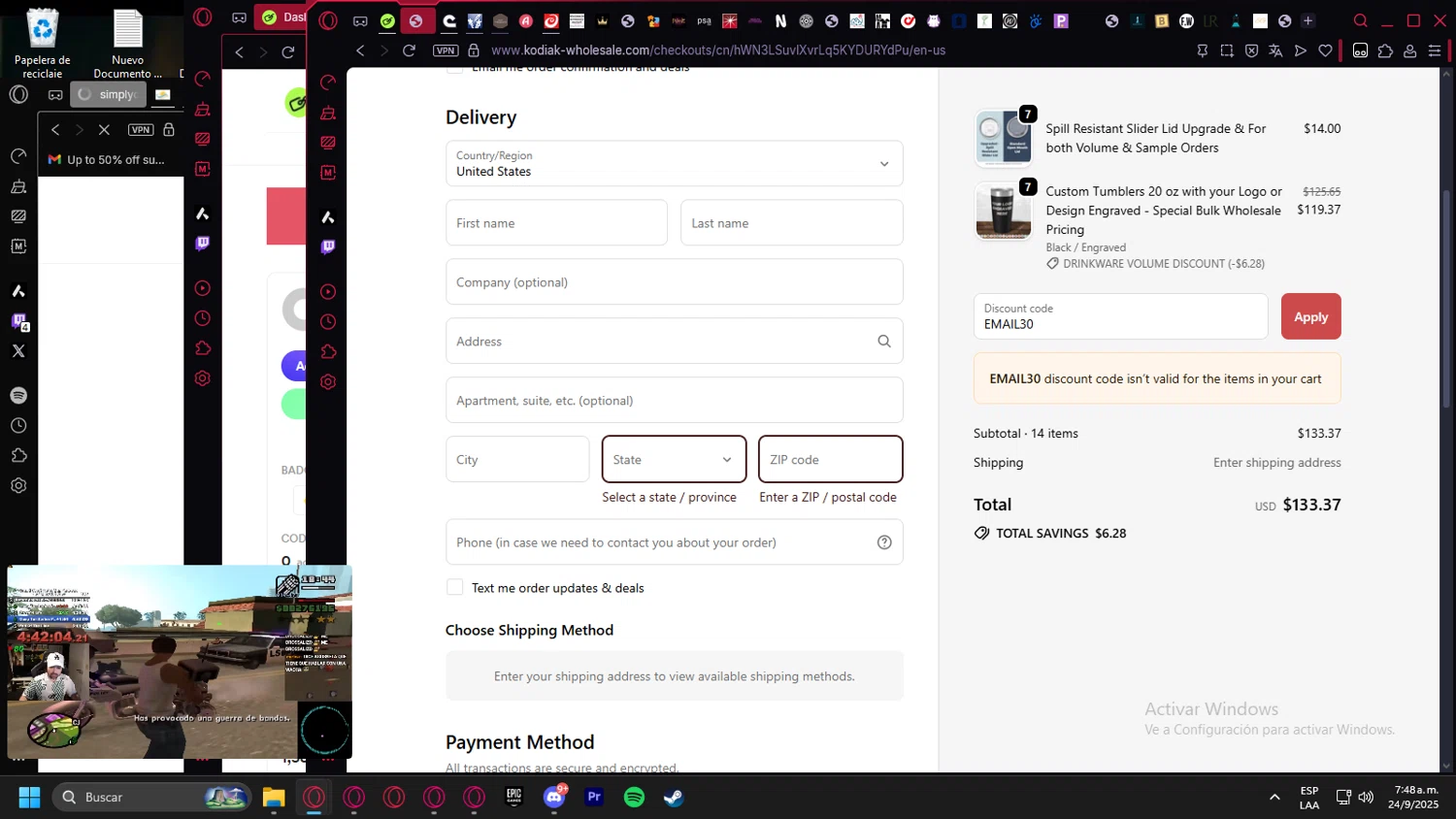
Task: Select the Dash tab in the middle window
Action: (x=281, y=16)
